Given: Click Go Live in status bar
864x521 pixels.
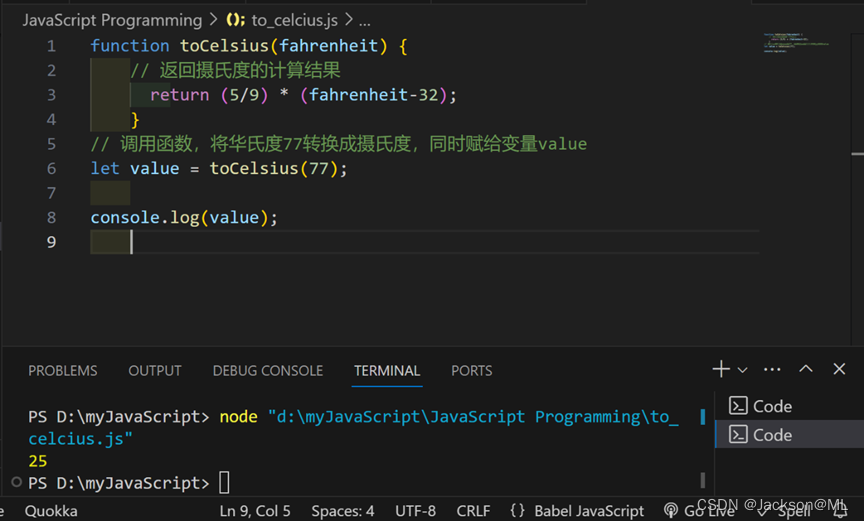Looking at the screenshot, I should (x=700, y=511).
